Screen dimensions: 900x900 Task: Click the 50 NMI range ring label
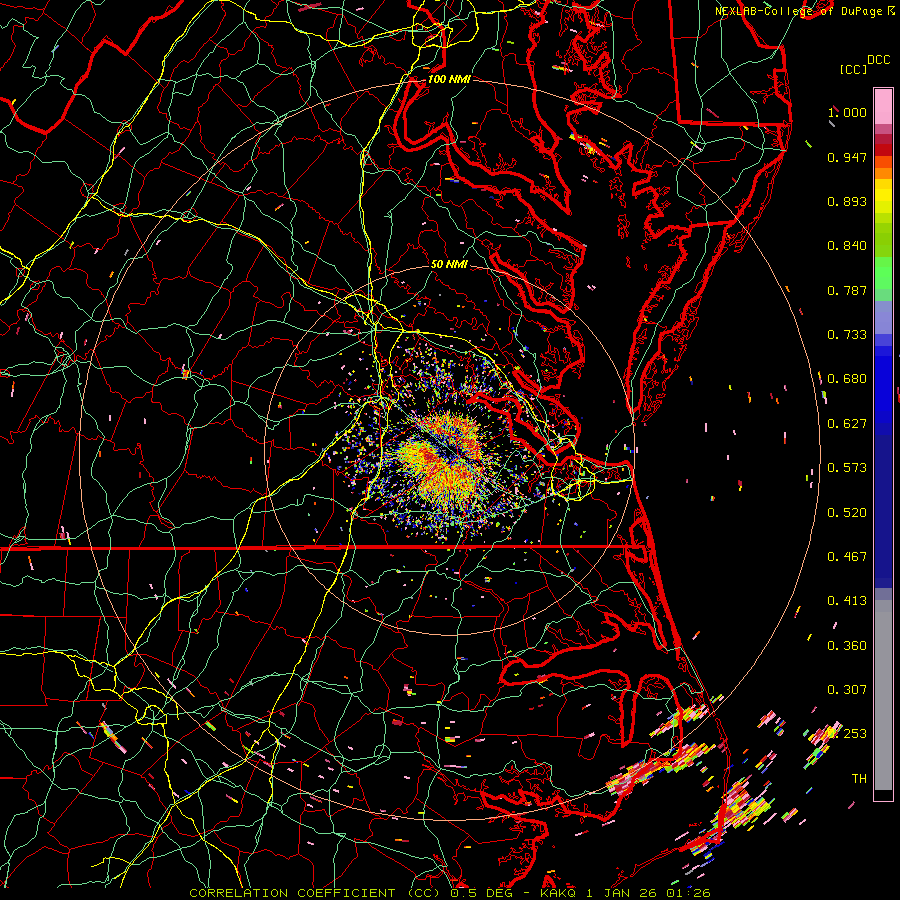[449, 264]
